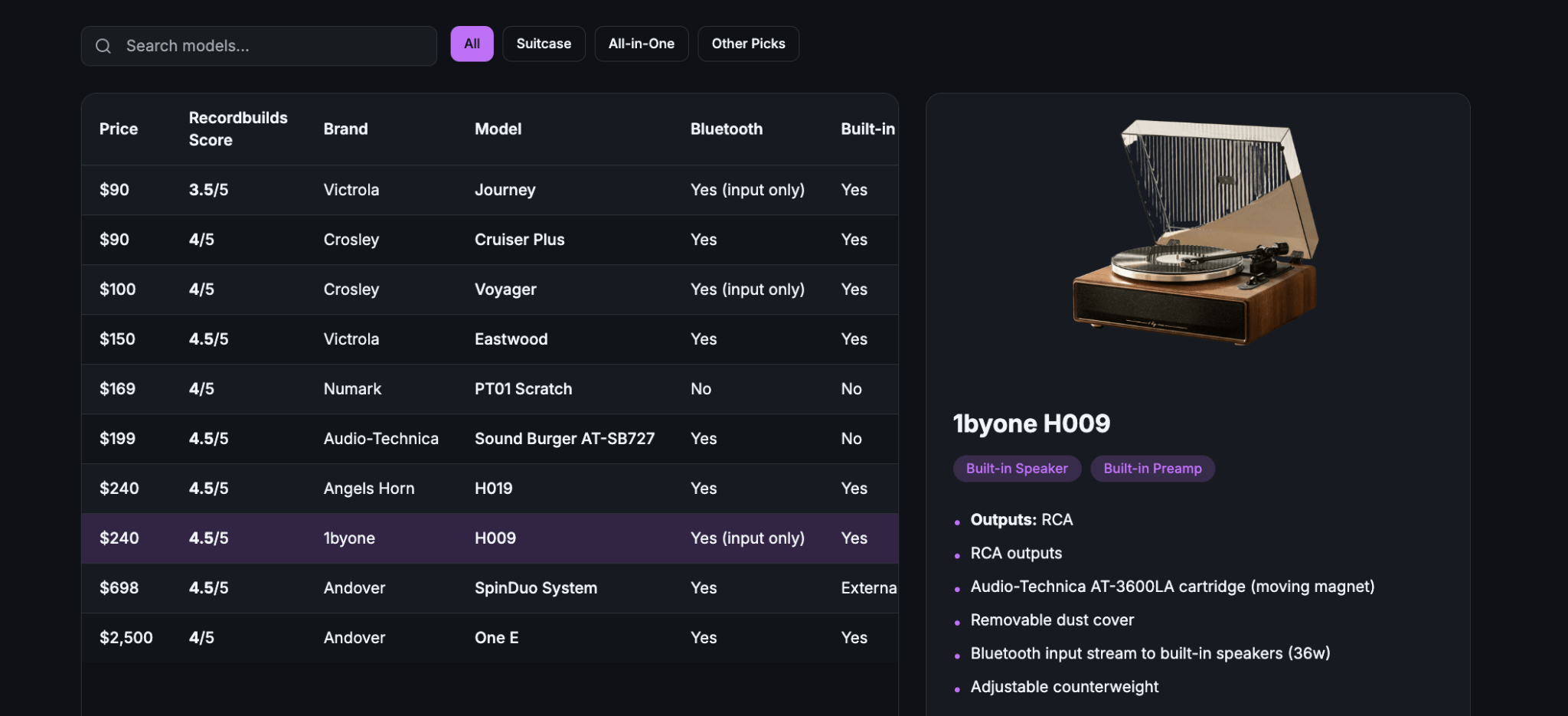This screenshot has width=1568, height=716.
Task: Sort by Recordbuilds Score header
Action: tap(237, 129)
